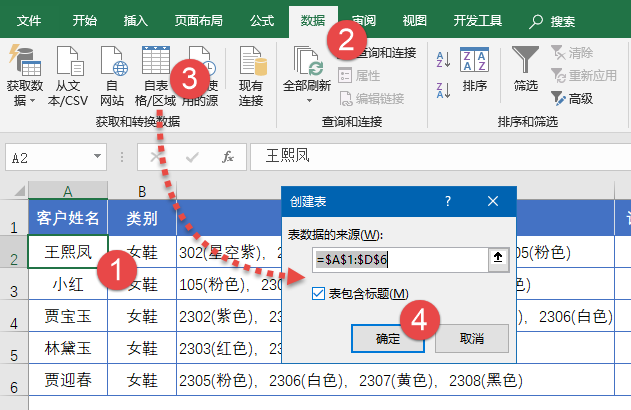
Task: Click the insert function fx icon
Action: [x=228, y=157]
